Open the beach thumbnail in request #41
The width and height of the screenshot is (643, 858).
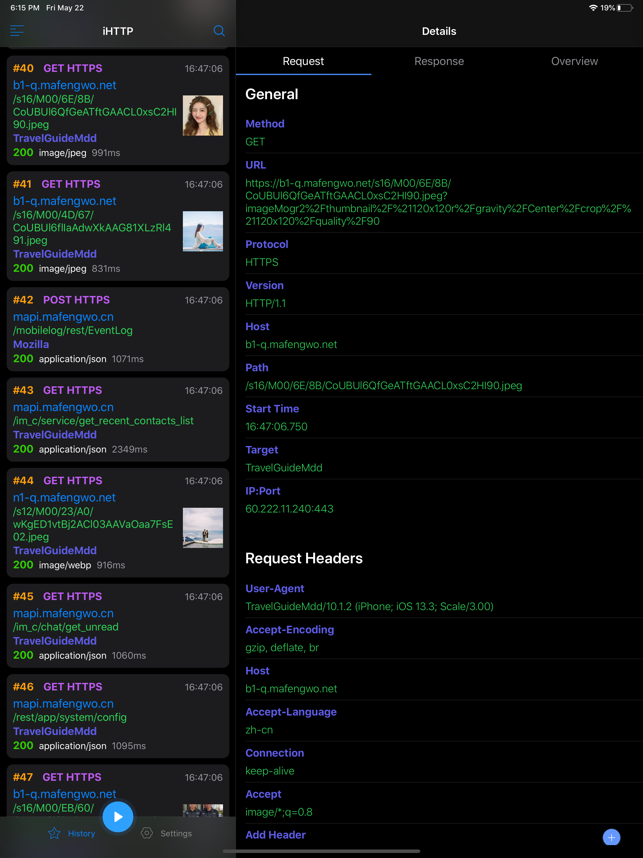(x=203, y=231)
